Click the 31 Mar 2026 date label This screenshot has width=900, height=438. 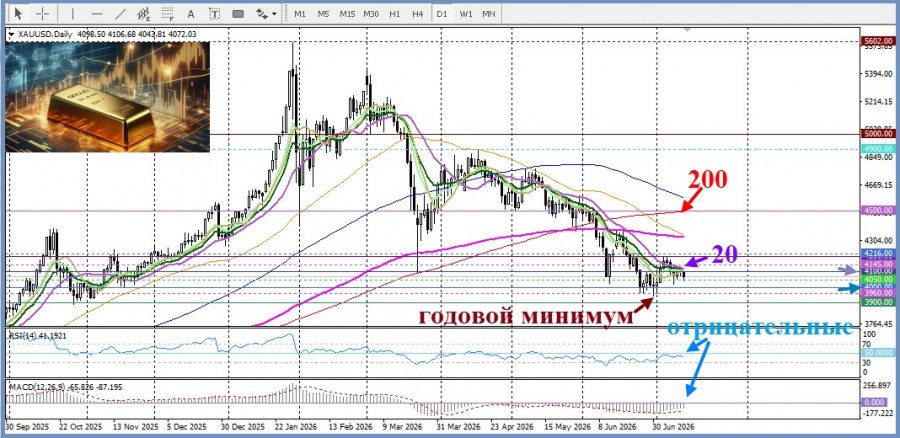[458, 427]
